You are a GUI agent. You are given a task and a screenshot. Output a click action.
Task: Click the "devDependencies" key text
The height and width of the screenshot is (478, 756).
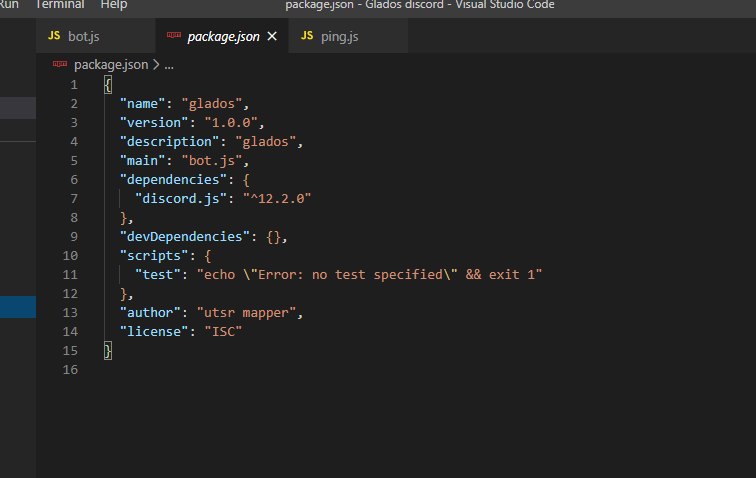click(x=185, y=237)
